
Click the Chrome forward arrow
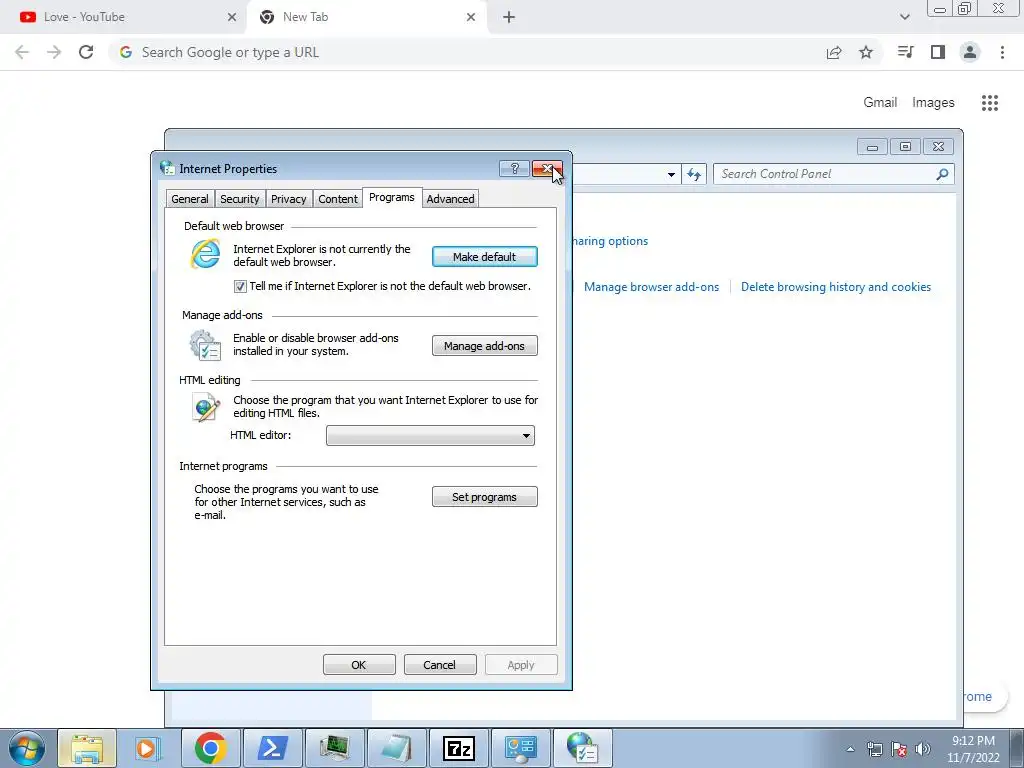[x=54, y=52]
